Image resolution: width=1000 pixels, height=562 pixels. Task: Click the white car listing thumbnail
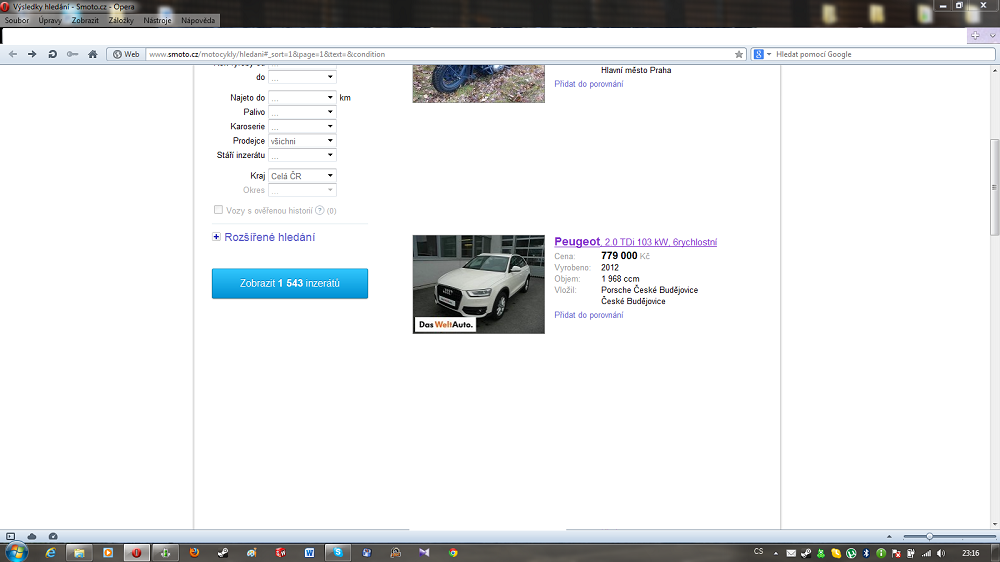(x=478, y=284)
